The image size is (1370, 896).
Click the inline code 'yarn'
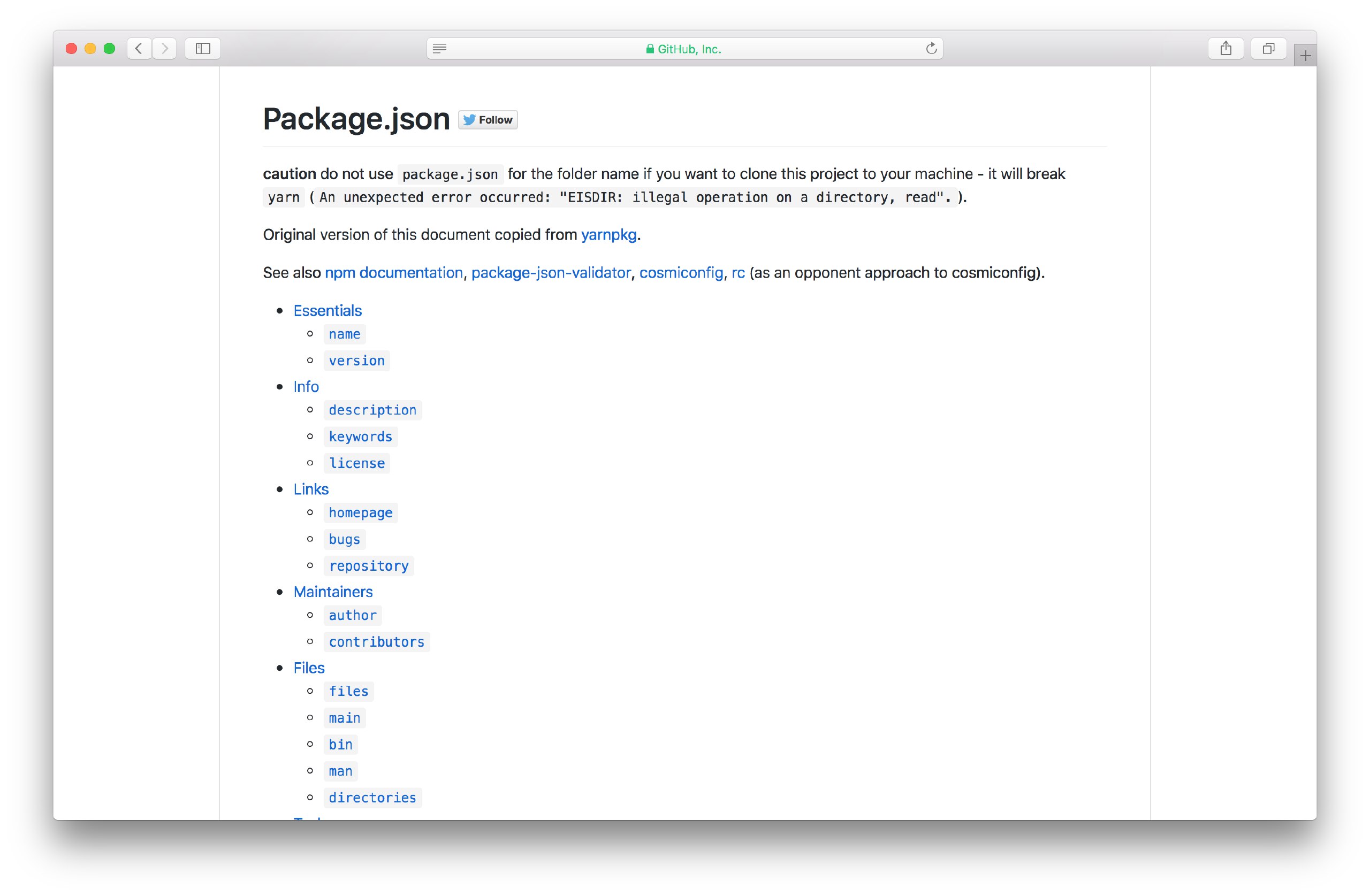tap(284, 197)
